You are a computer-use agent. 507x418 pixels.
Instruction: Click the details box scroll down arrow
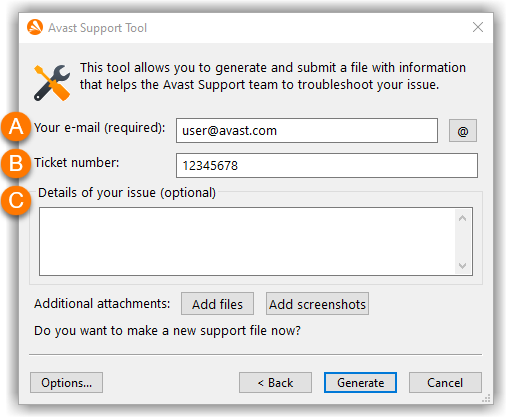point(462,266)
